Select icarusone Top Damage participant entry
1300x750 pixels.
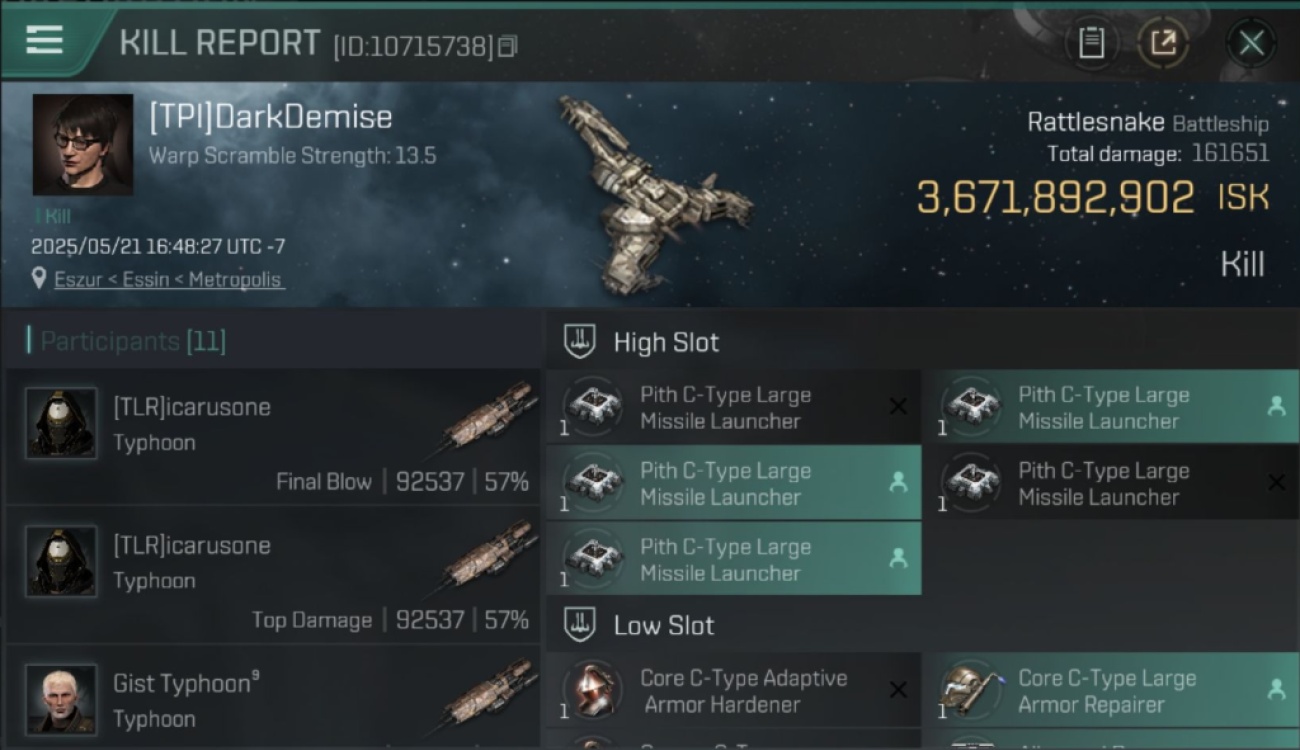pos(273,574)
